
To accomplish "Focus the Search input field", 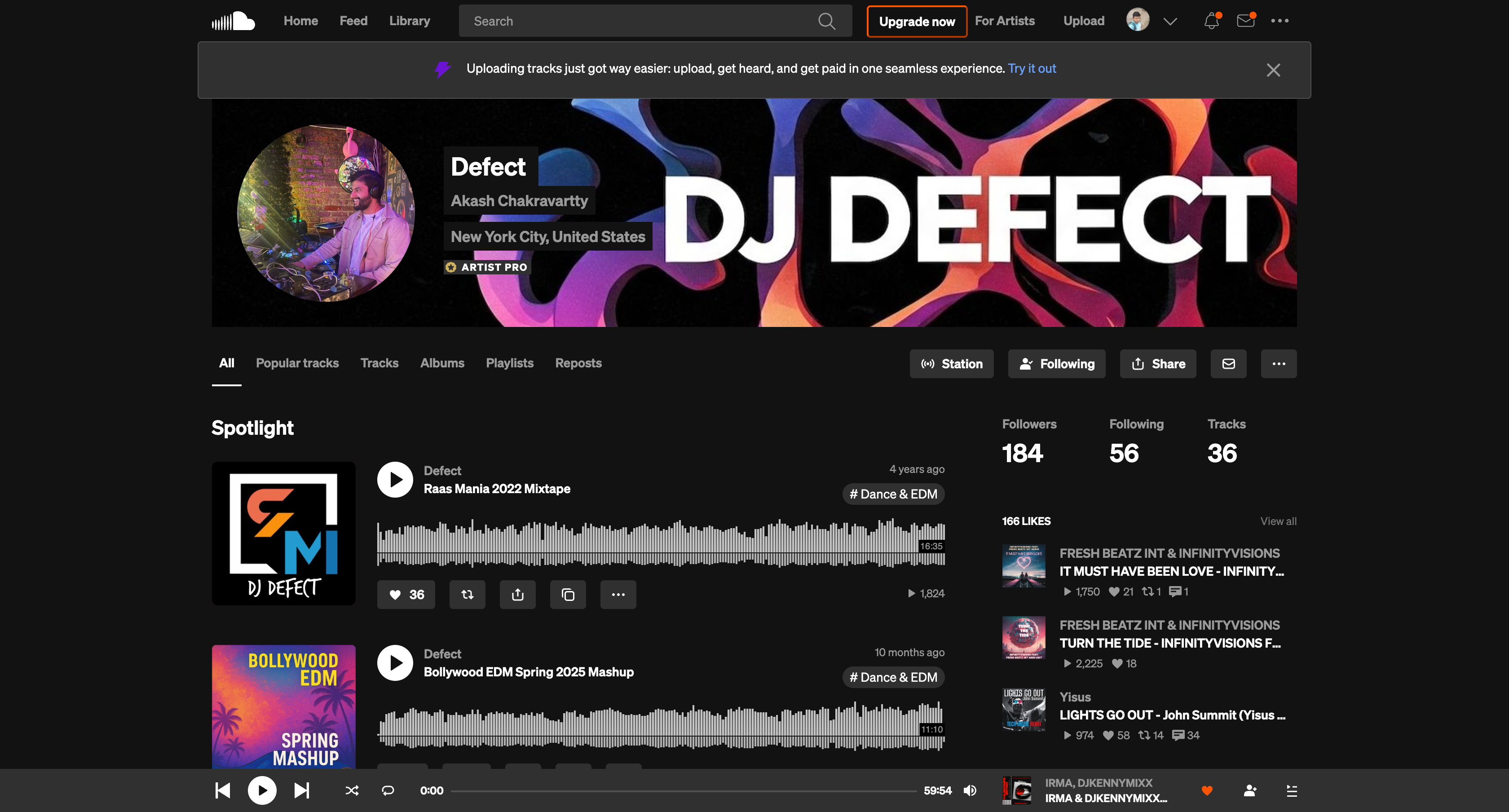I will [655, 21].
